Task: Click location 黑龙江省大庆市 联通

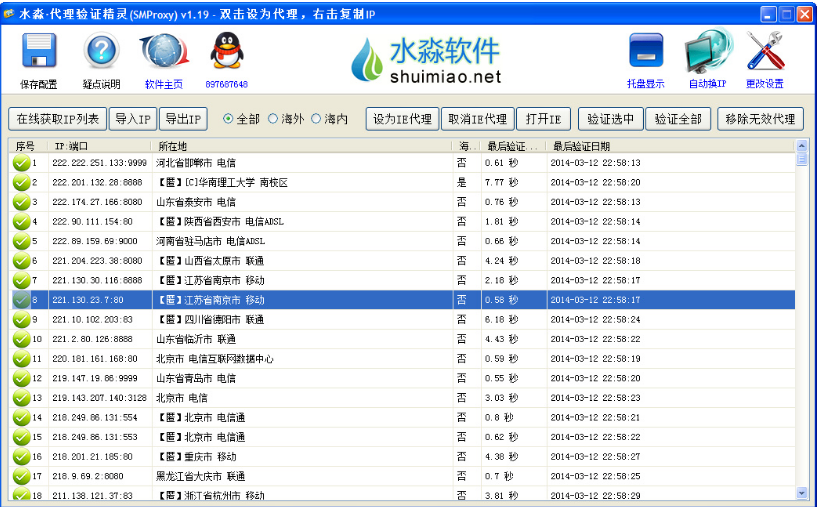Action: click(x=200, y=476)
